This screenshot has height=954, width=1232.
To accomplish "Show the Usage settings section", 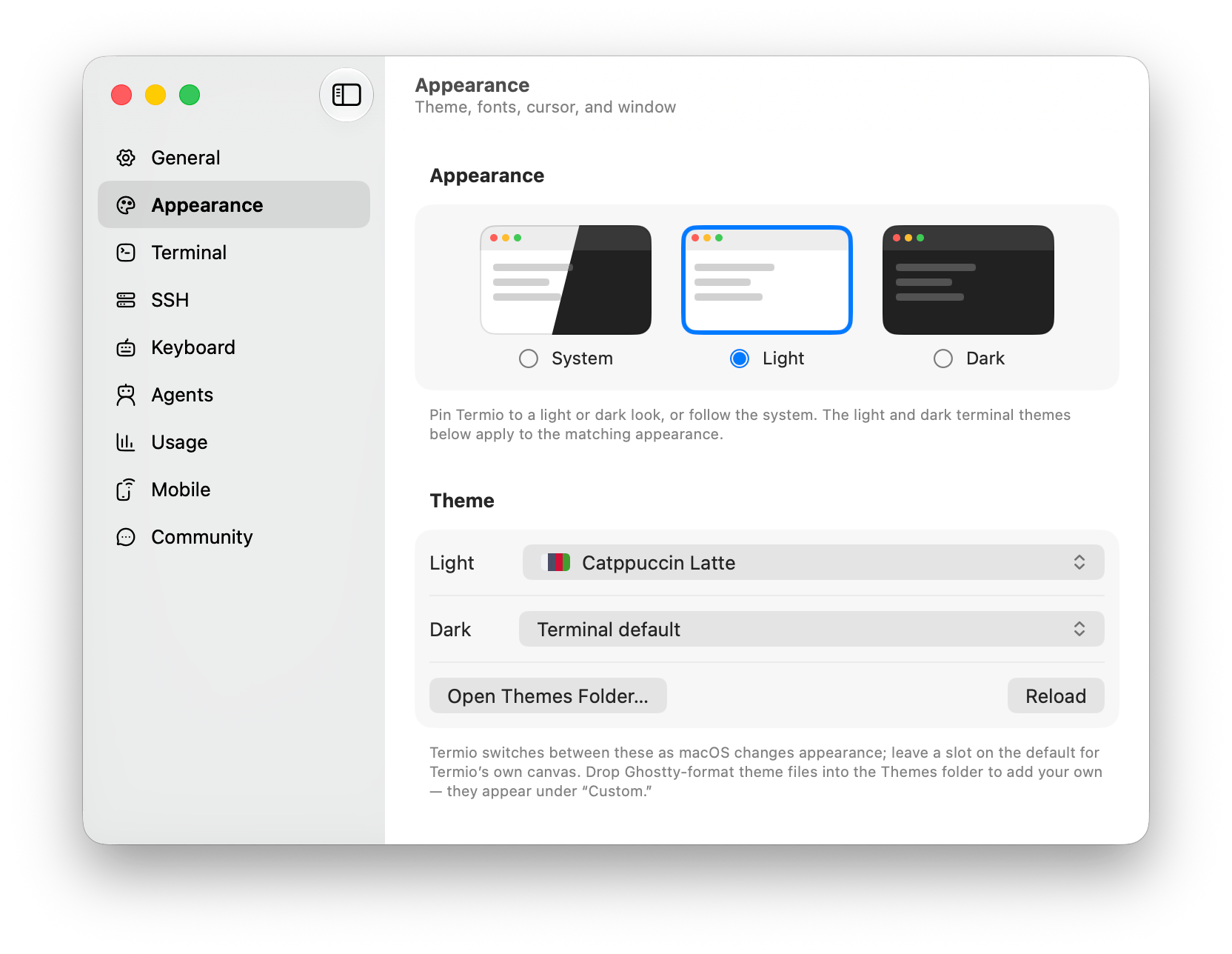I will coord(234,442).
